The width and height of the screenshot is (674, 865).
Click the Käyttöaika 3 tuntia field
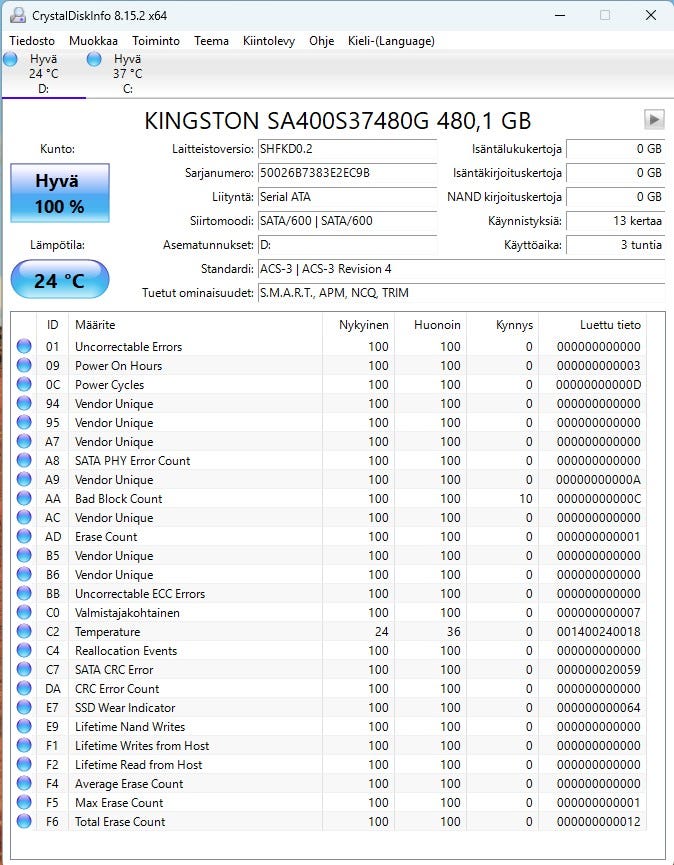616,245
